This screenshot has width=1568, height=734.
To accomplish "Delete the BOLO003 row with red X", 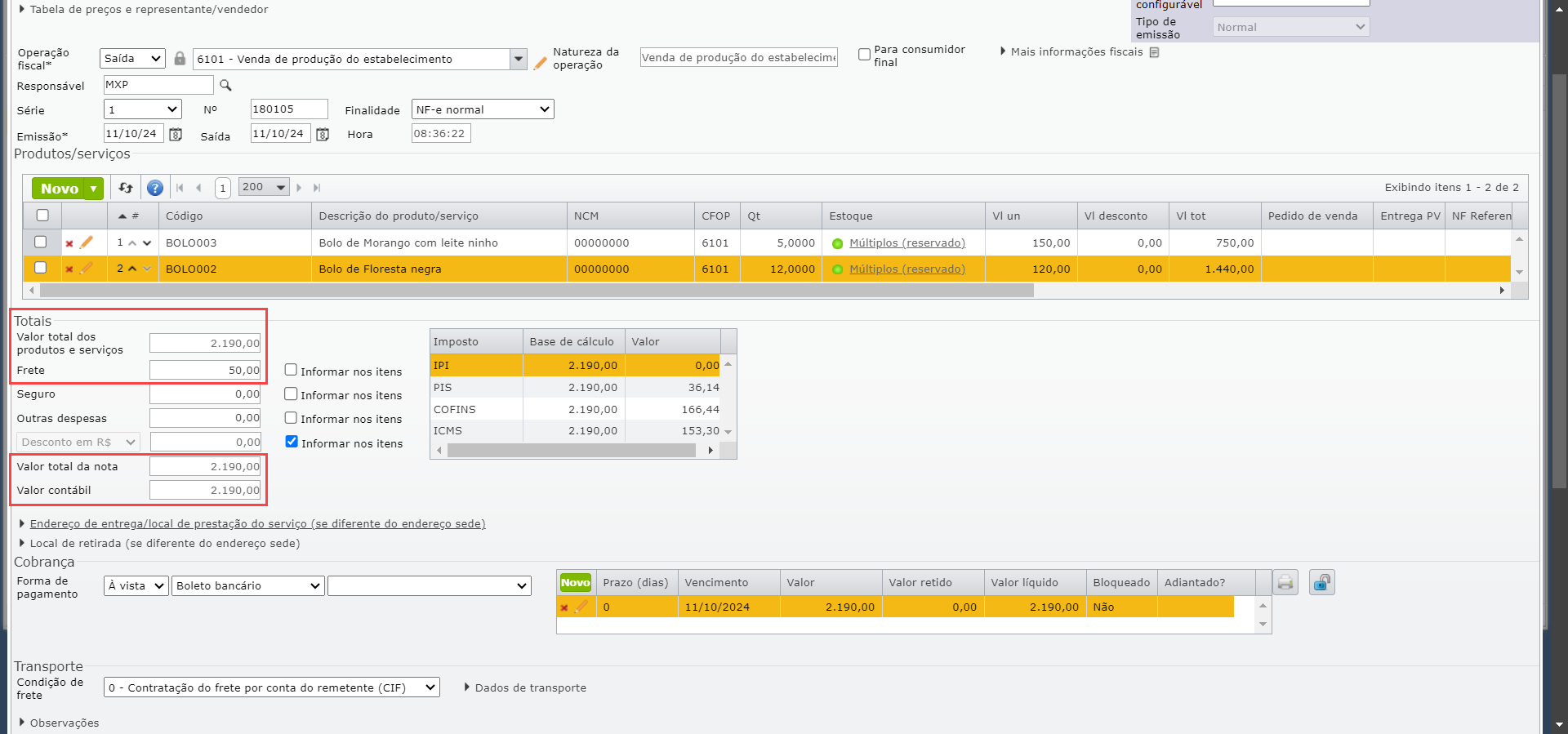I will [69, 243].
